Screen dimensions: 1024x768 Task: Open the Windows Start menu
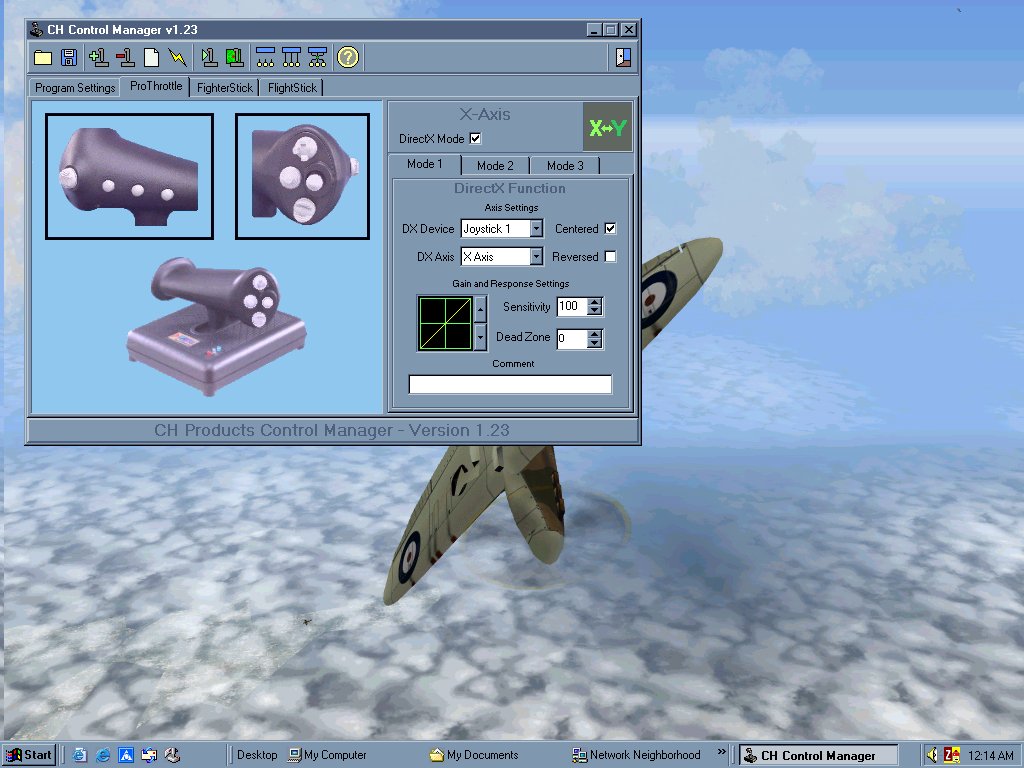[x=29, y=755]
